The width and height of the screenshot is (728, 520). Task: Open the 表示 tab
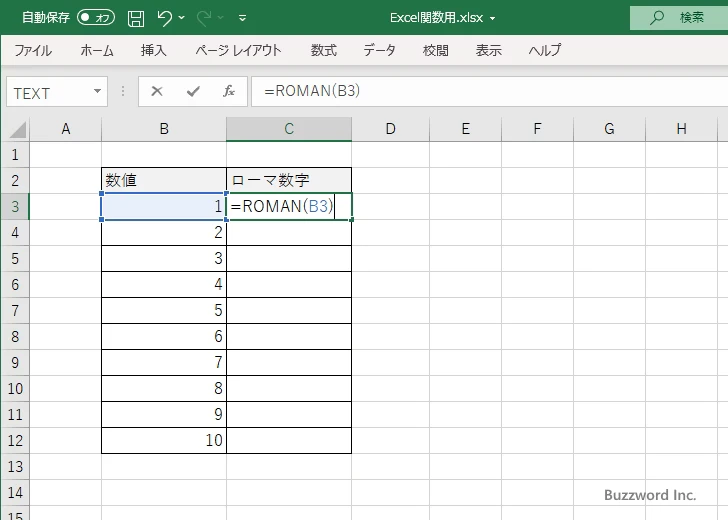click(x=488, y=50)
